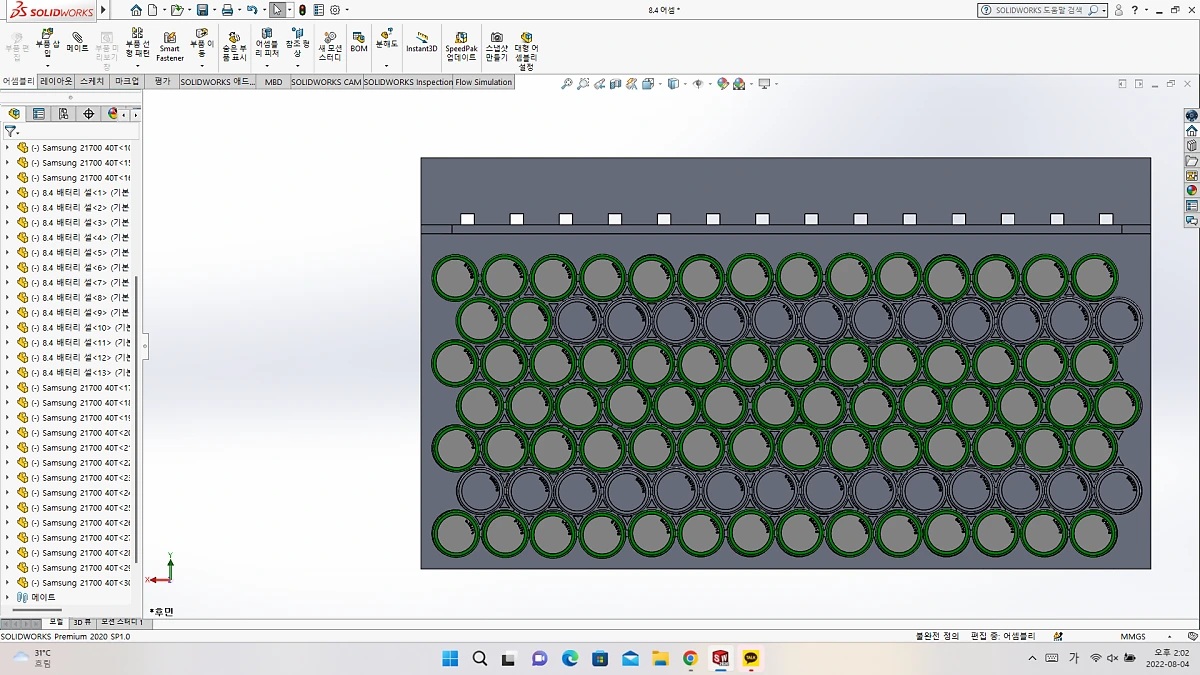Open the Options gear icon

pos(335,10)
